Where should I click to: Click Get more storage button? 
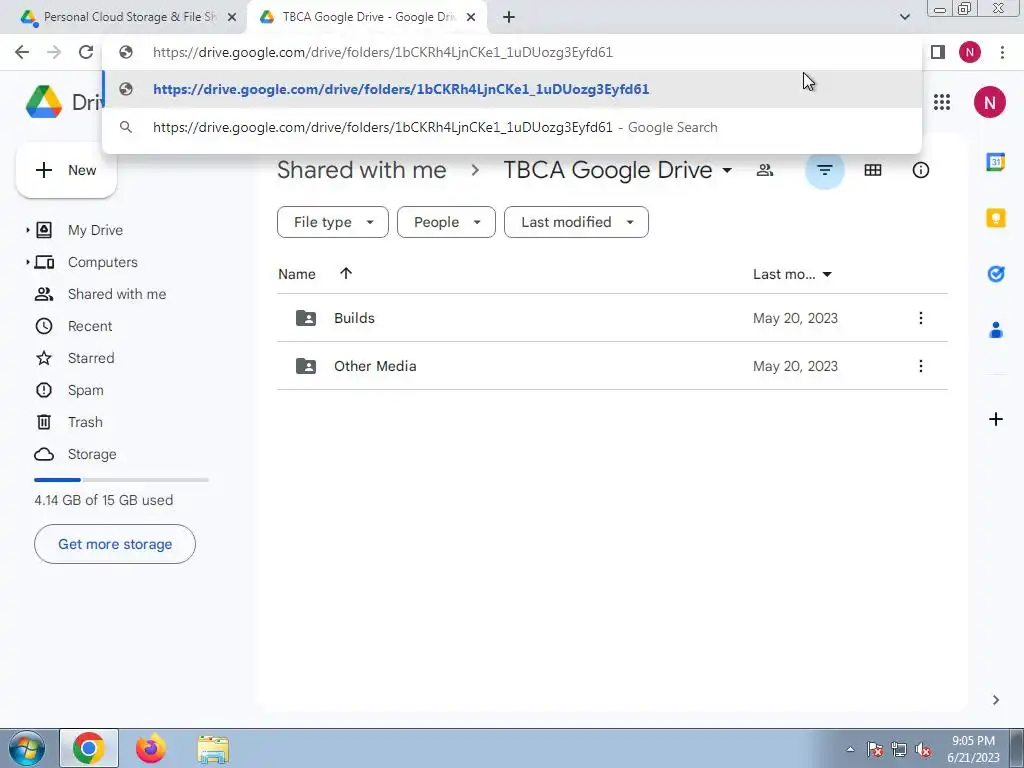coord(115,544)
